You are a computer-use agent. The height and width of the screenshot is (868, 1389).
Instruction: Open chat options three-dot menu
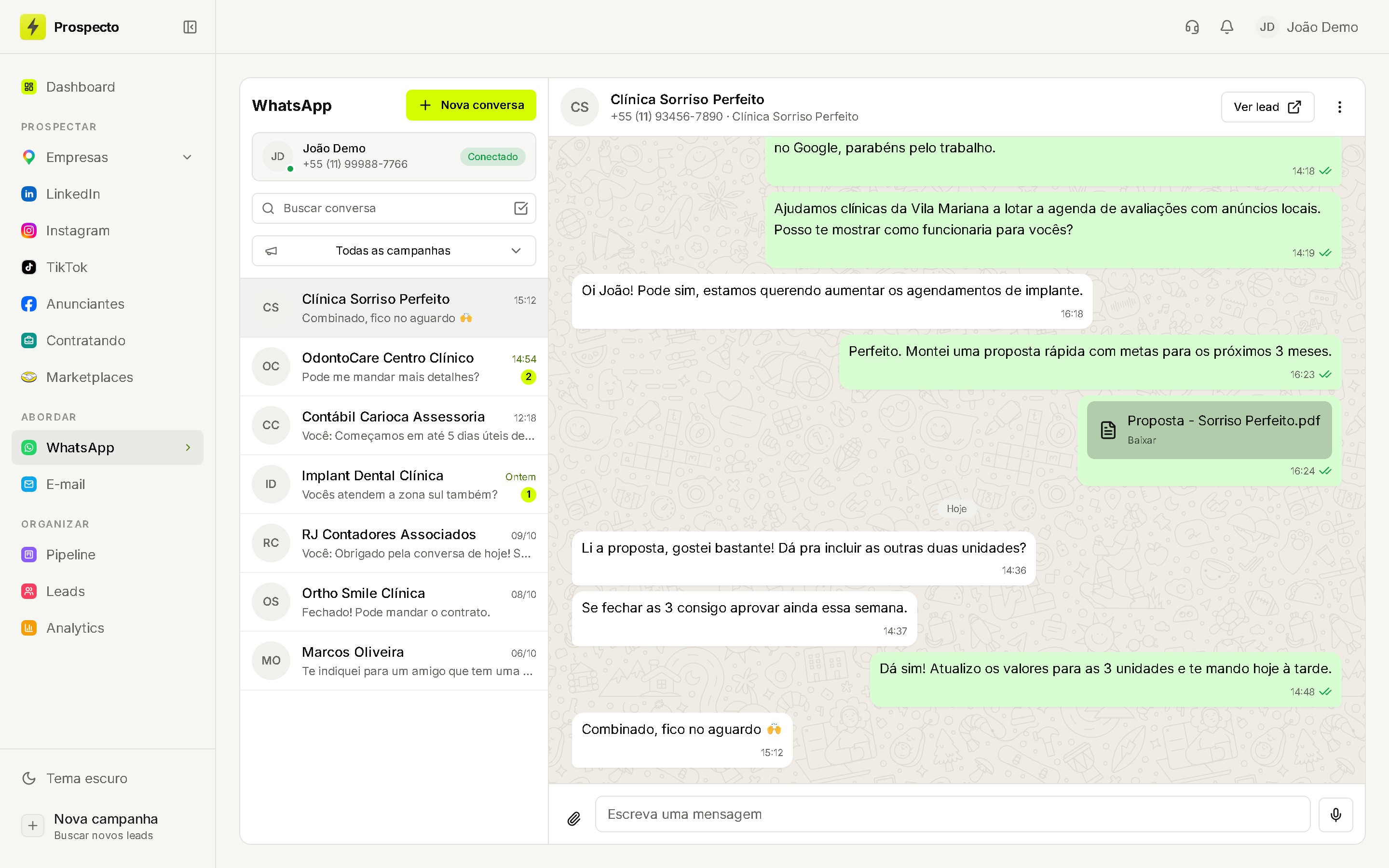(1340, 107)
